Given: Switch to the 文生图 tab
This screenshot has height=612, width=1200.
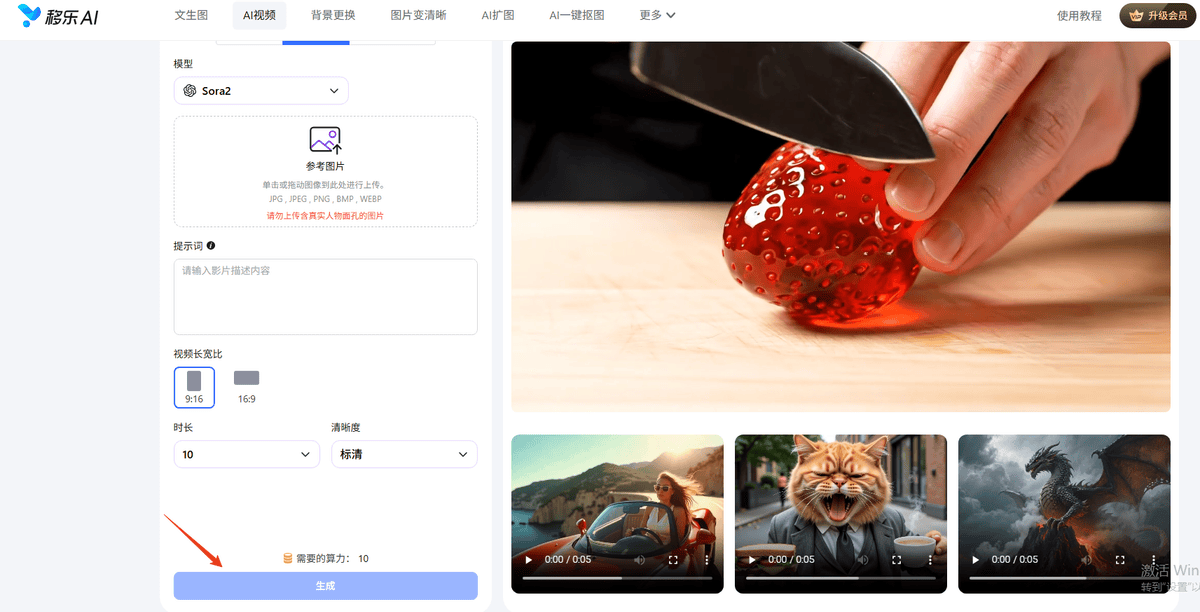Looking at the screenshot, I should click(191, 15).
